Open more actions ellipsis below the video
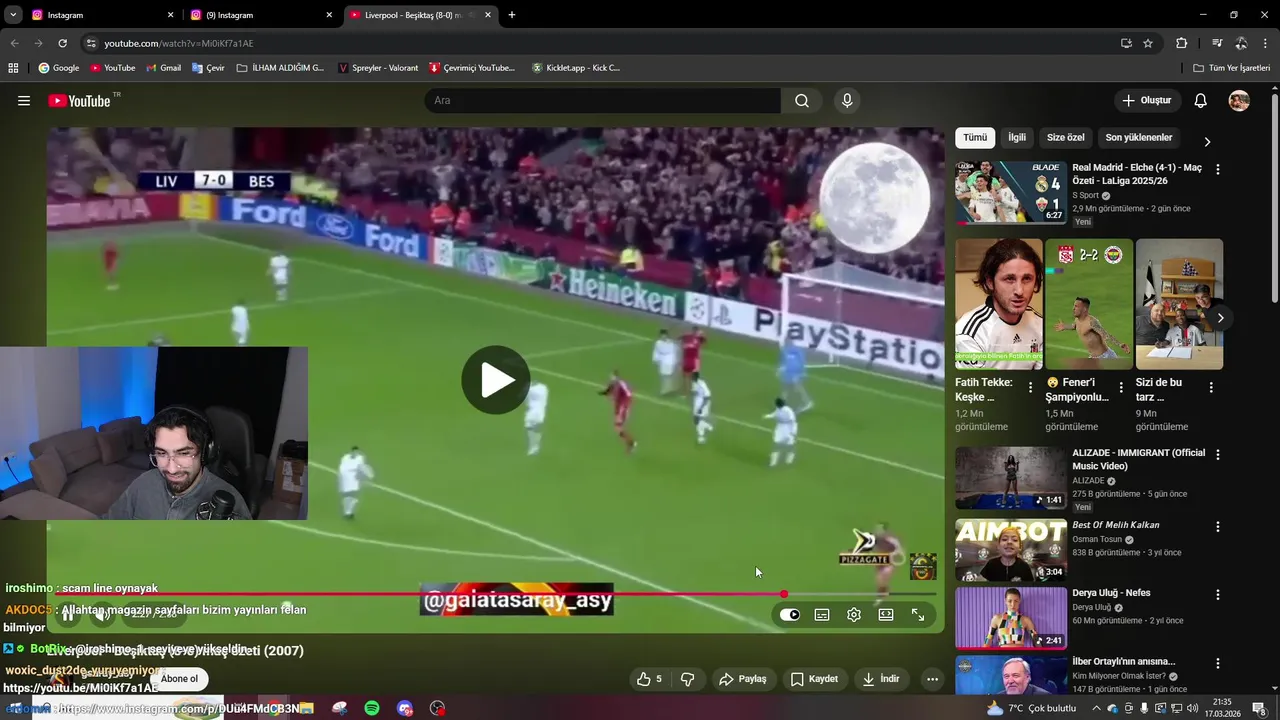The width and height of the screenshot is (1280, 720). coord(932,679)
